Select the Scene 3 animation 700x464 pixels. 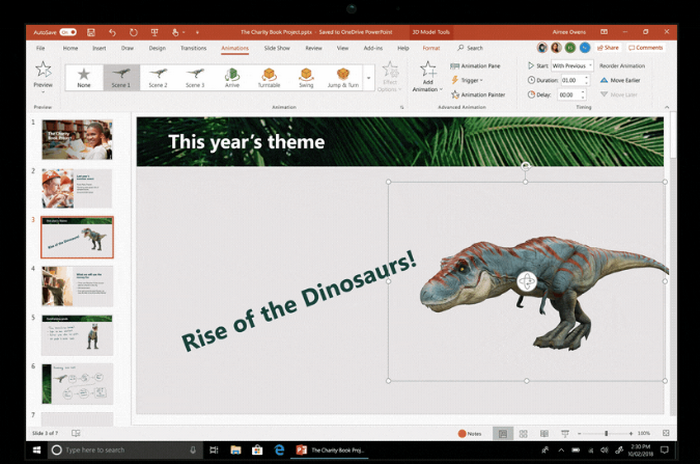195,78
